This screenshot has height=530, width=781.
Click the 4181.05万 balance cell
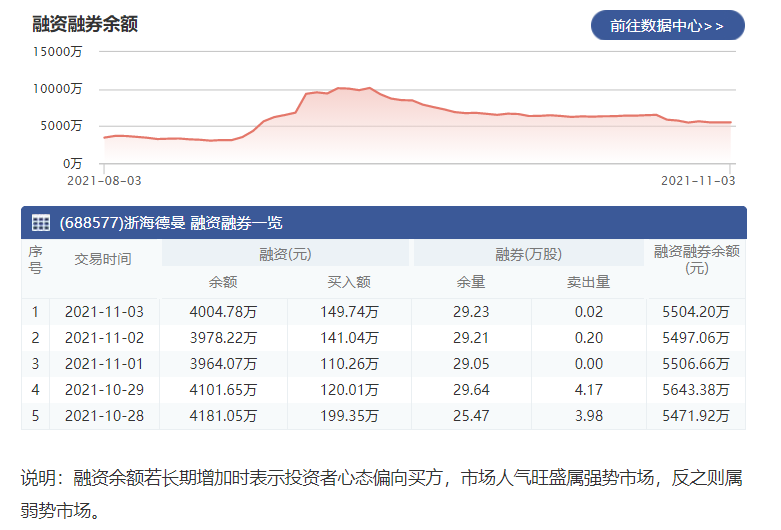click(x=223, y=415)
